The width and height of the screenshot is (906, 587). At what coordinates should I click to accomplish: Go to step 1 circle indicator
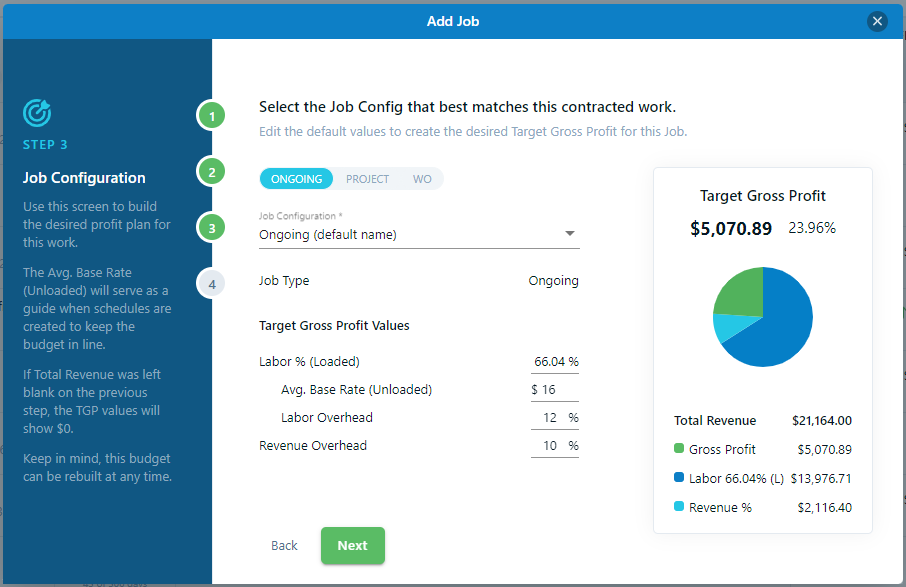211,116
